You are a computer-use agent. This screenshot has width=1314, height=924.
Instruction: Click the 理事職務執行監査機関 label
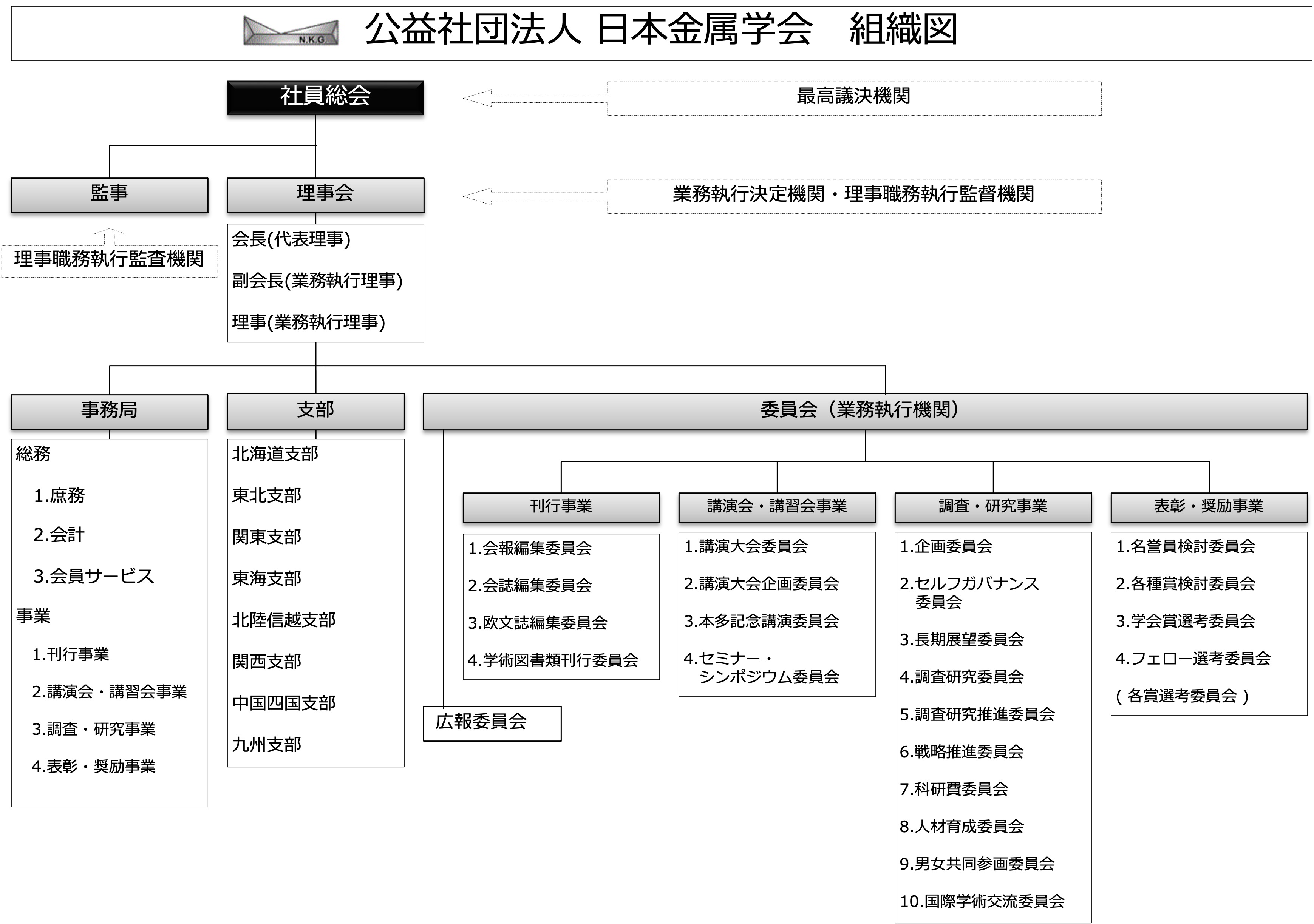click(x=109, y=261)
